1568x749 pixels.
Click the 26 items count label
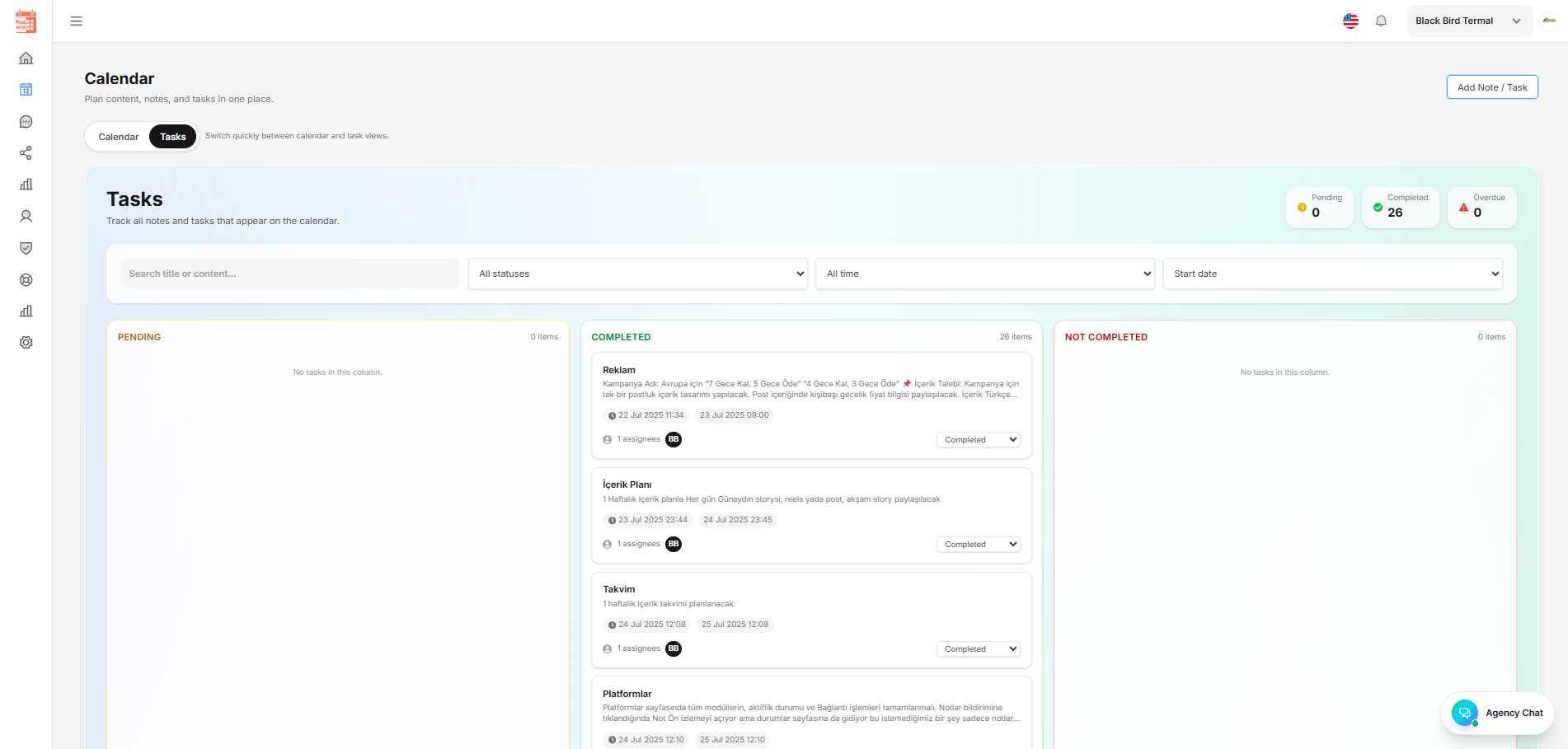coord(1016,337)
